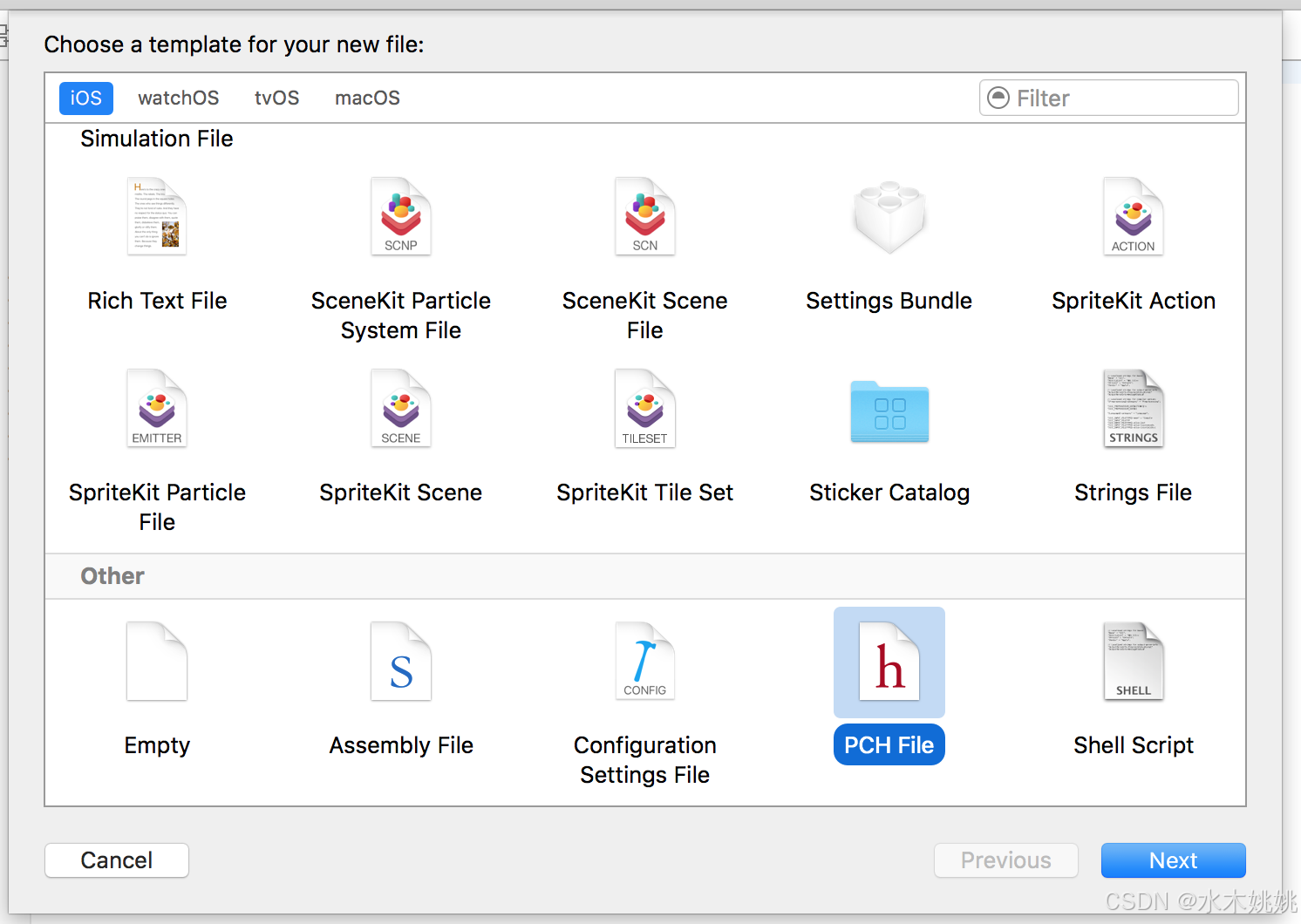The height and width of the screenshot is (924, 1301).
Task: Click the Other section header
Action: pos(112,576)
